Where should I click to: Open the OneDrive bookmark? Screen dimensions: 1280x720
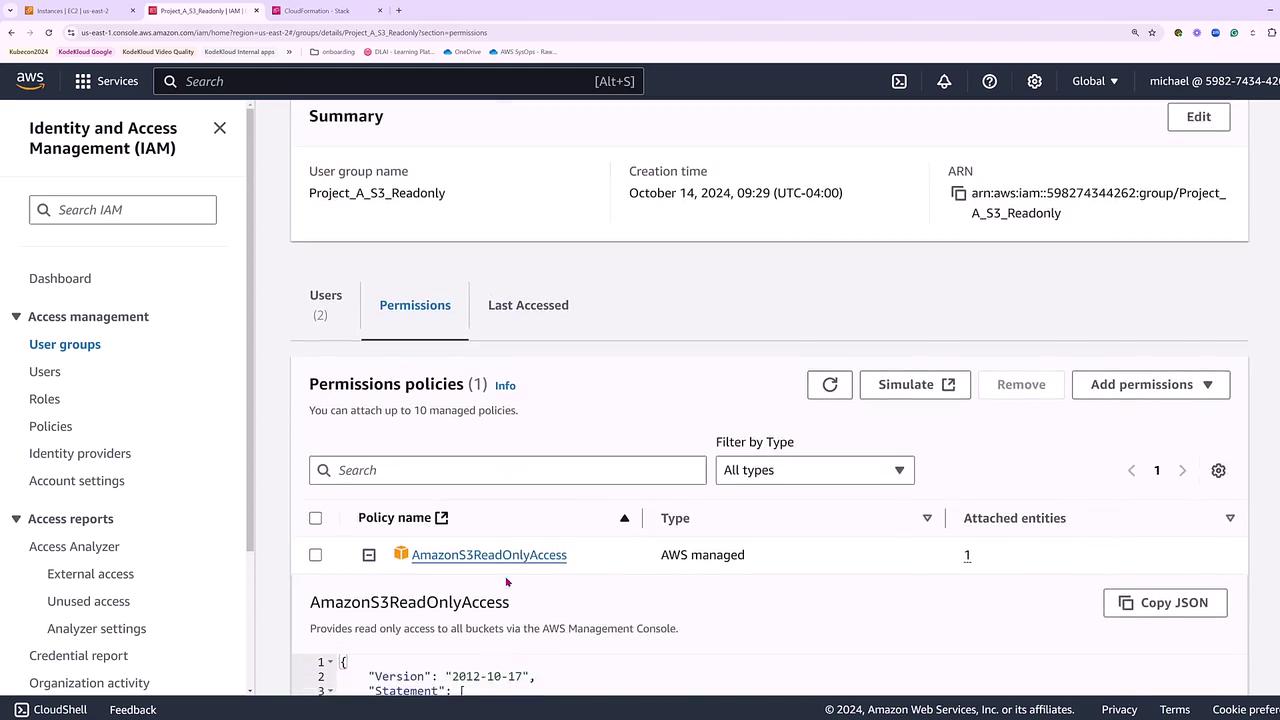(462, 52)
